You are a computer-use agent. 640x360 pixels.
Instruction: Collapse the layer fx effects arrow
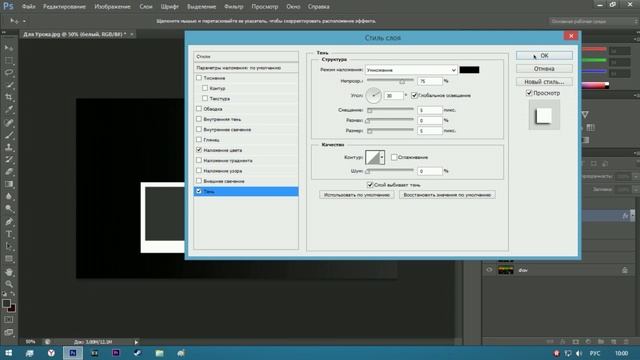click(x=632, y=215)
